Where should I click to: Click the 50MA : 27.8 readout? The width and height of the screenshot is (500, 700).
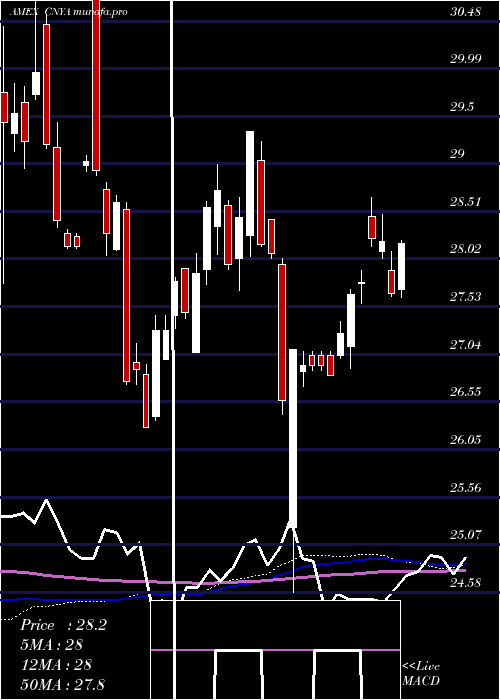(62, 684)
